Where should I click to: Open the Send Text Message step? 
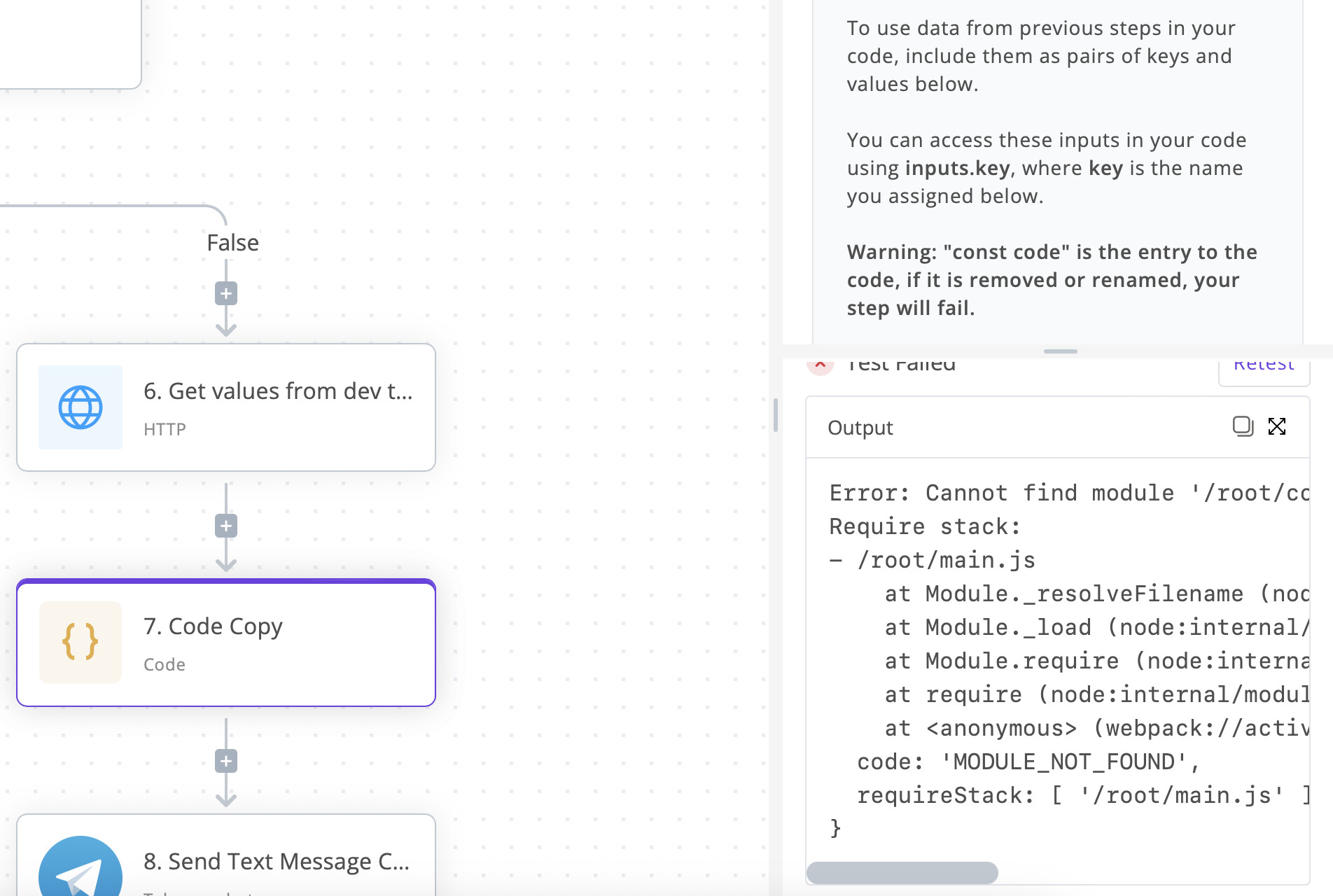click(276, 862)
